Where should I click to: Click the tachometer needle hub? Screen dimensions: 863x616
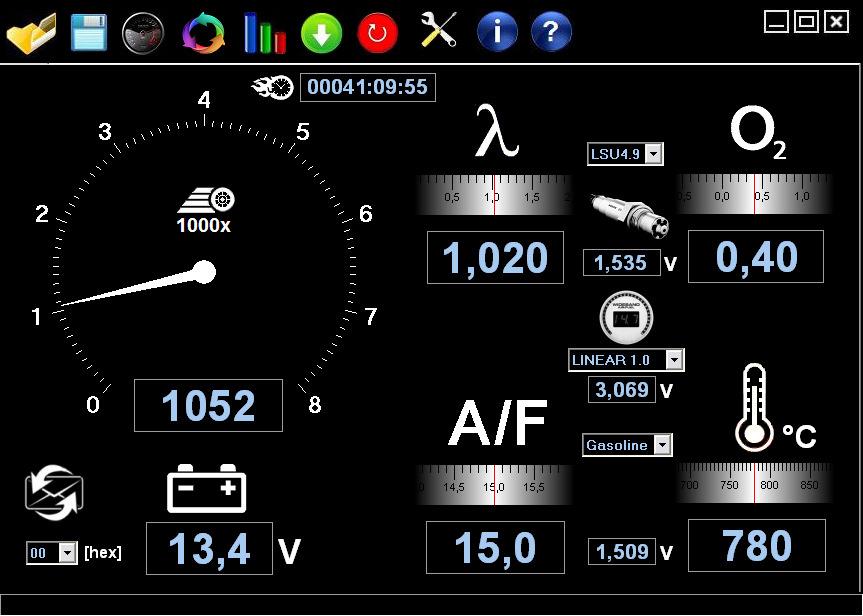[204, 272]
